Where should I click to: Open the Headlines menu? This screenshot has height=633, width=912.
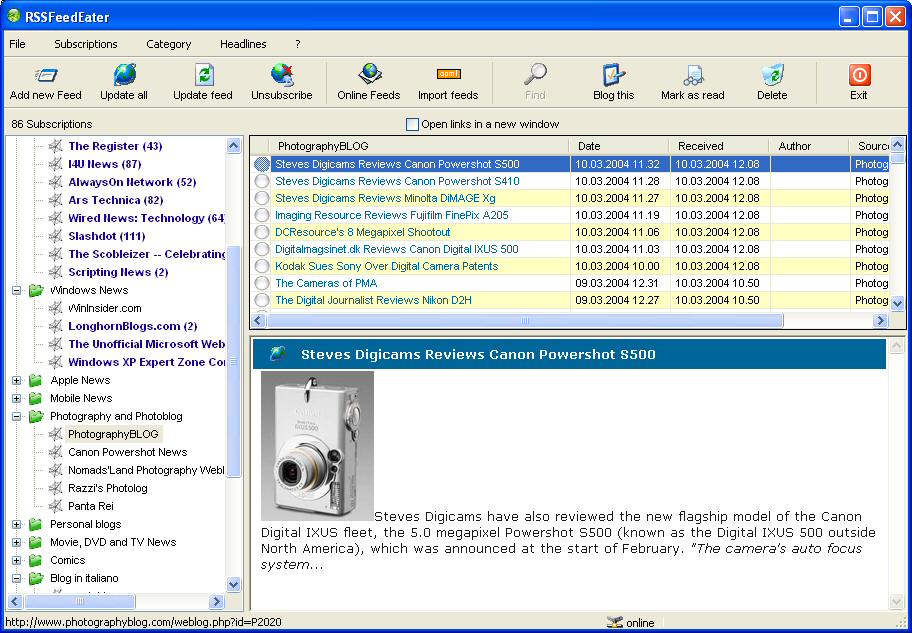243,44
